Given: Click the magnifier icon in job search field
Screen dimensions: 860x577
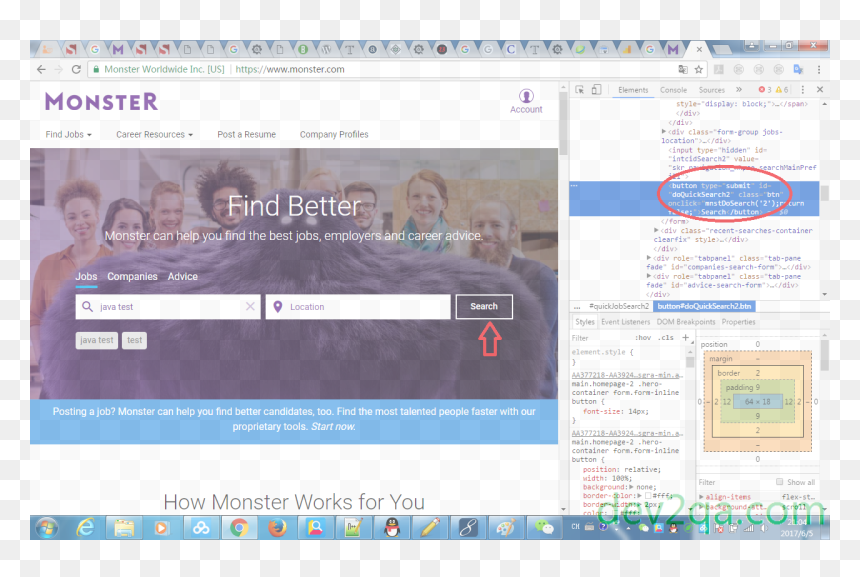Looking at the screenshot, I should pyautogui.click(x=87, y=306).
